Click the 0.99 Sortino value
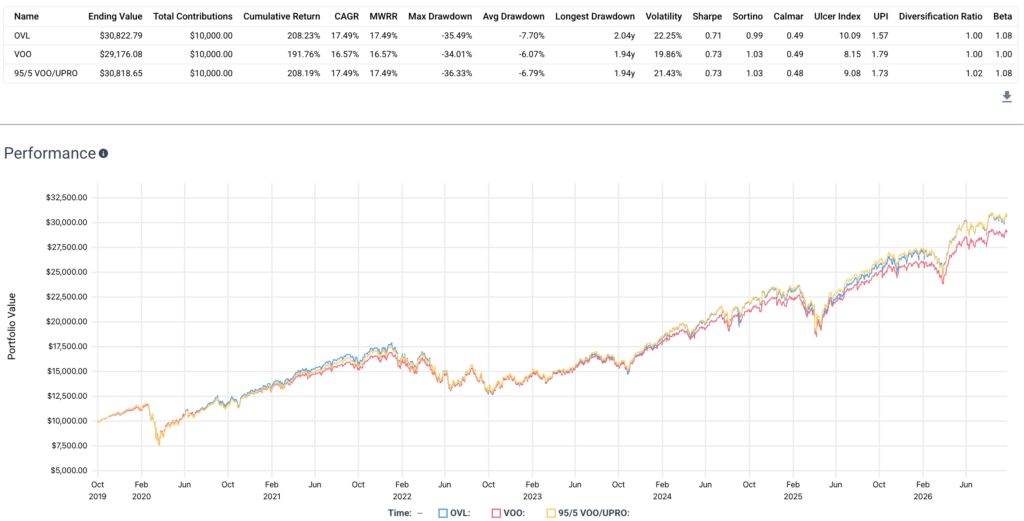 coord(754,36)
